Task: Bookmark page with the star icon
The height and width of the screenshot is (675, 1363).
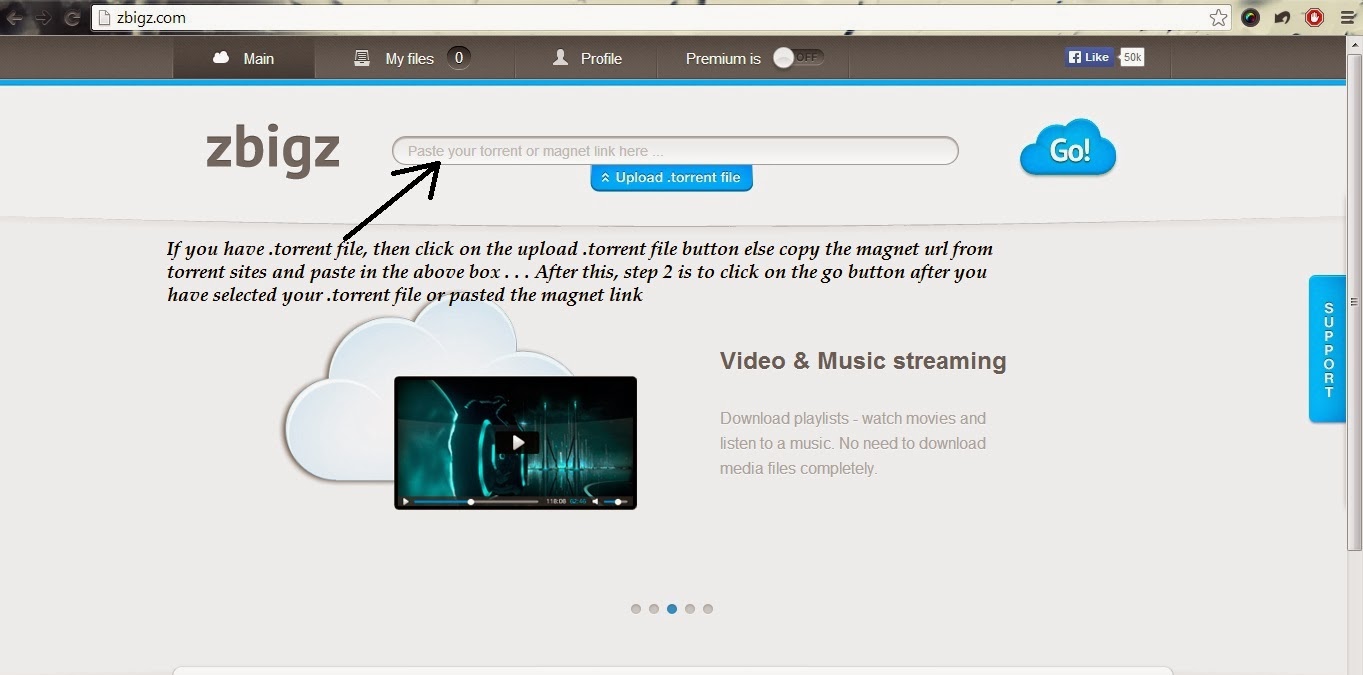Action: click(x=1218, y=18)
